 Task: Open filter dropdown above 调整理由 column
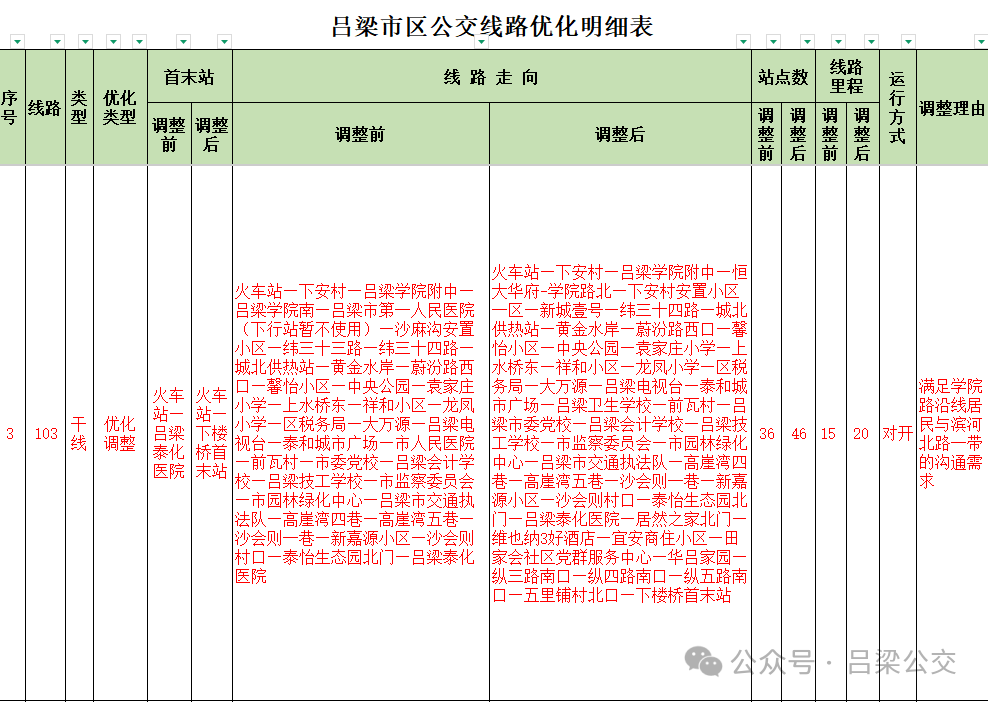point(980,42)
